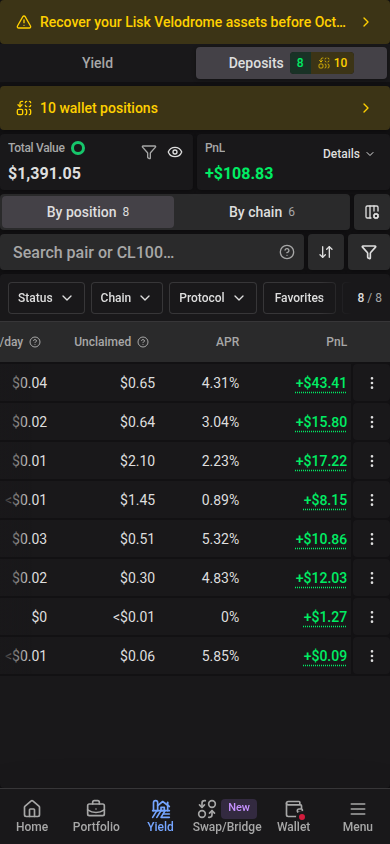Sort by the APR column header
Image resolution: width=390 pixels, height=844 pixels.
(x=228, y=342)
